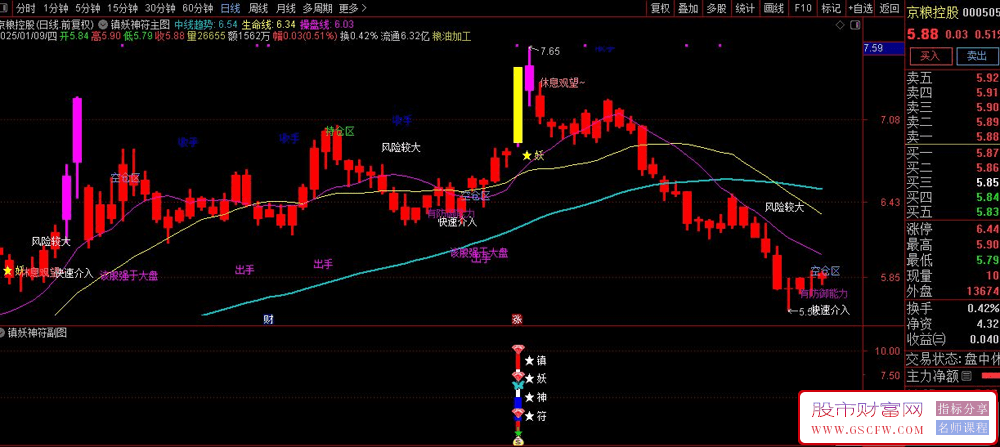Screen dimensions: 1000x447
Task: Click the 收益(三) earnings row
Action: tap(953, 340)
